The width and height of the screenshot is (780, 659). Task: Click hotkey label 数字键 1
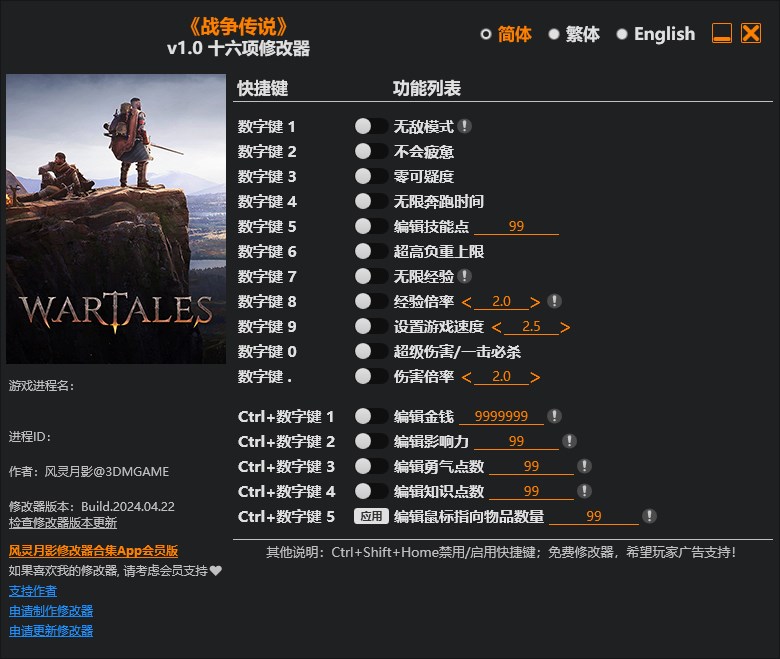coord(267,126)
